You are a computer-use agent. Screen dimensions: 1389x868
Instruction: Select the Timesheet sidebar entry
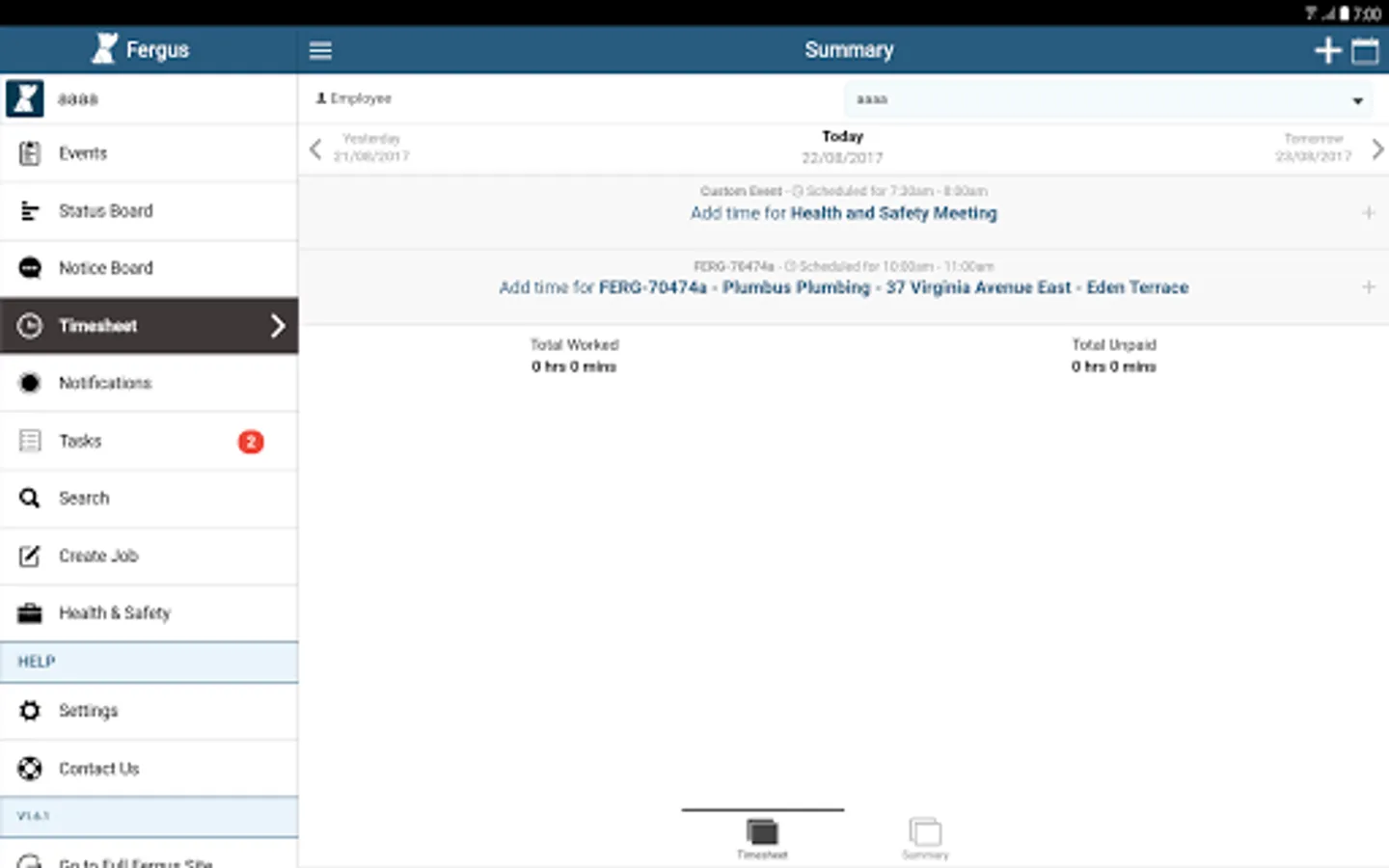tap(98, 326)
